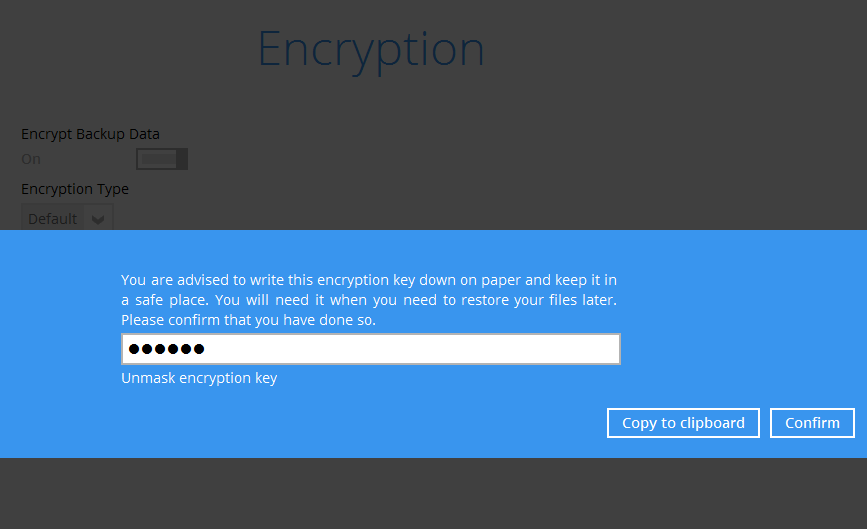Click the Confirm button
The image size is (867, 529).
(812, 423)
